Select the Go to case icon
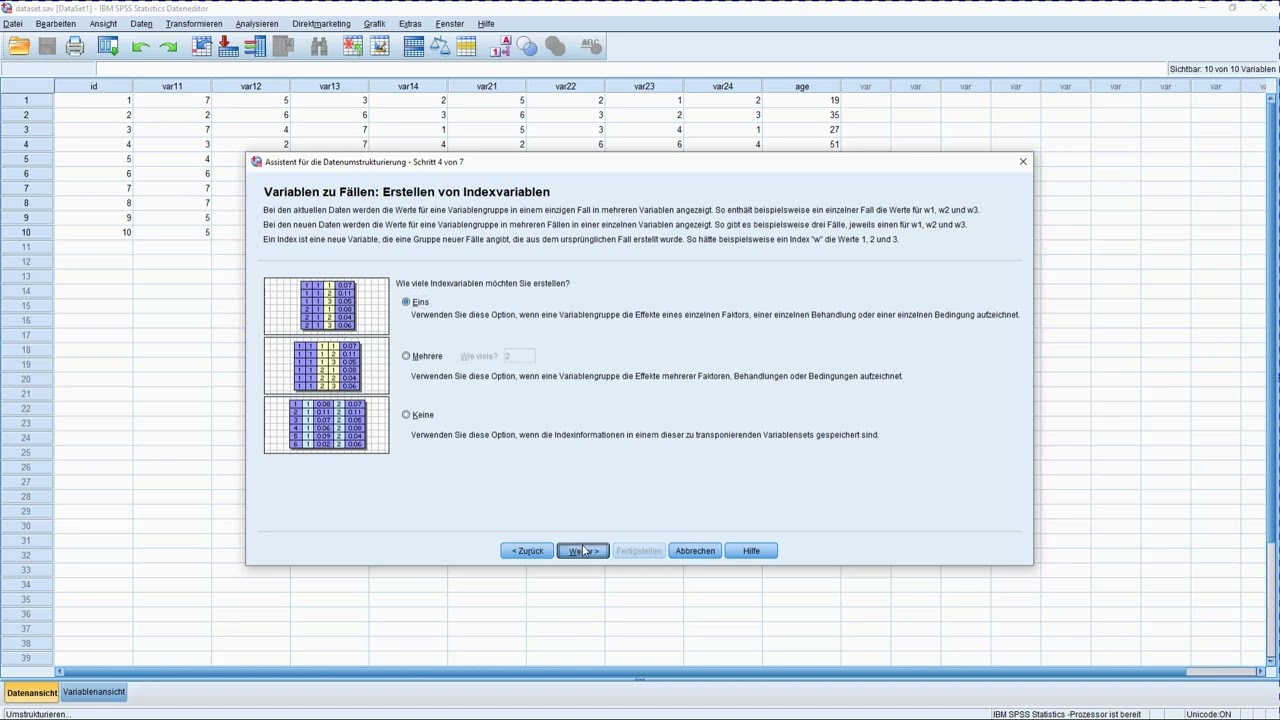 point(202,46)
